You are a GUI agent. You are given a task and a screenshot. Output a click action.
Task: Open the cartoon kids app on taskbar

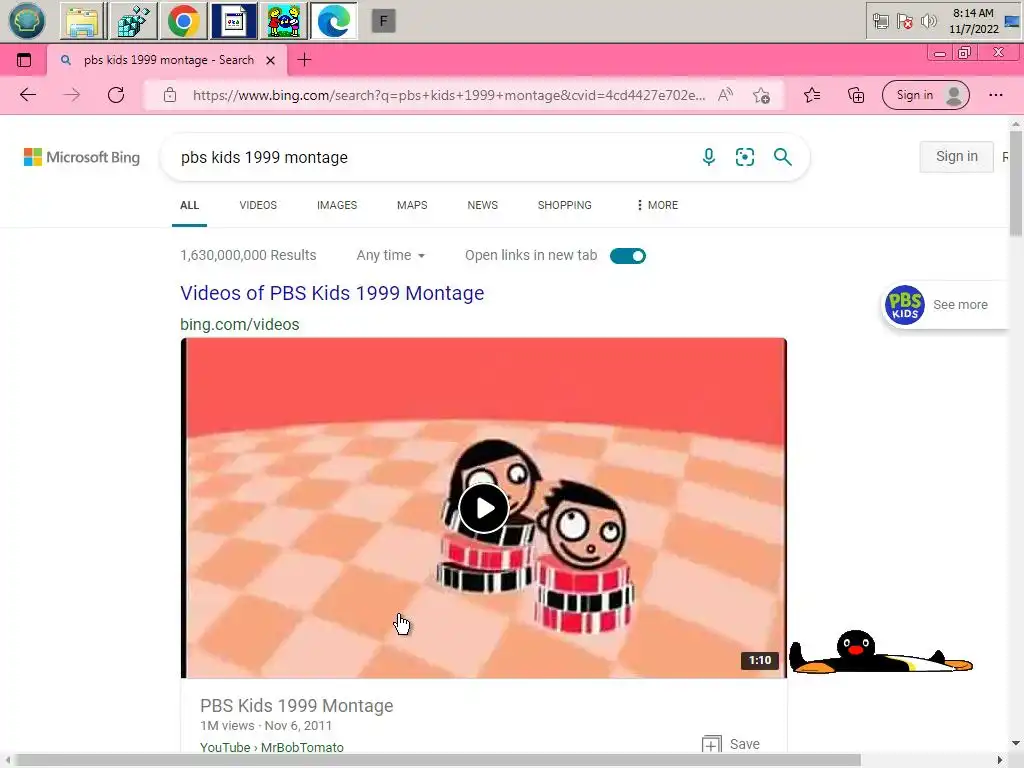283,21
